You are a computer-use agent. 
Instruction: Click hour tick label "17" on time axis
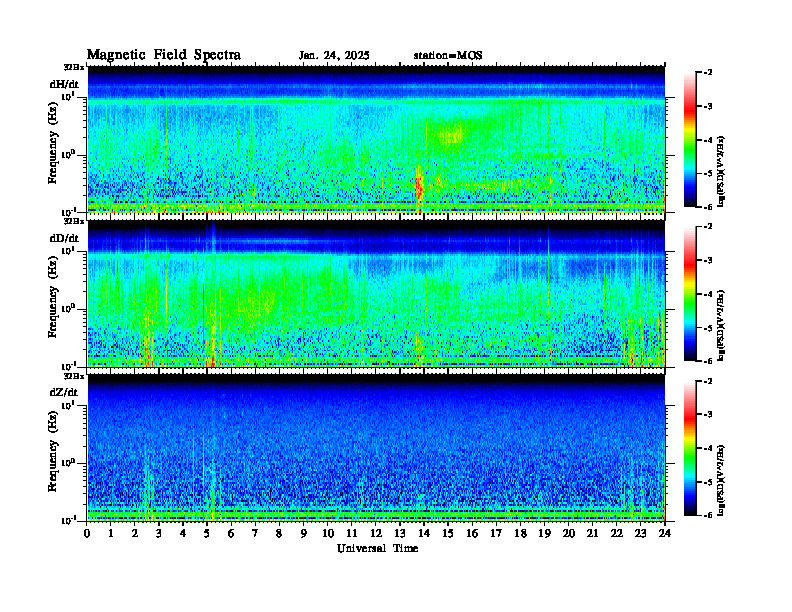(x=496, y=533)
